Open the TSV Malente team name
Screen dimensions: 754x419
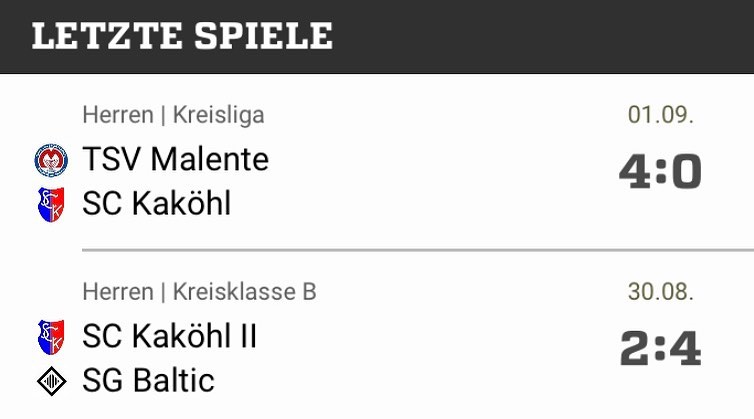point(175,159)
